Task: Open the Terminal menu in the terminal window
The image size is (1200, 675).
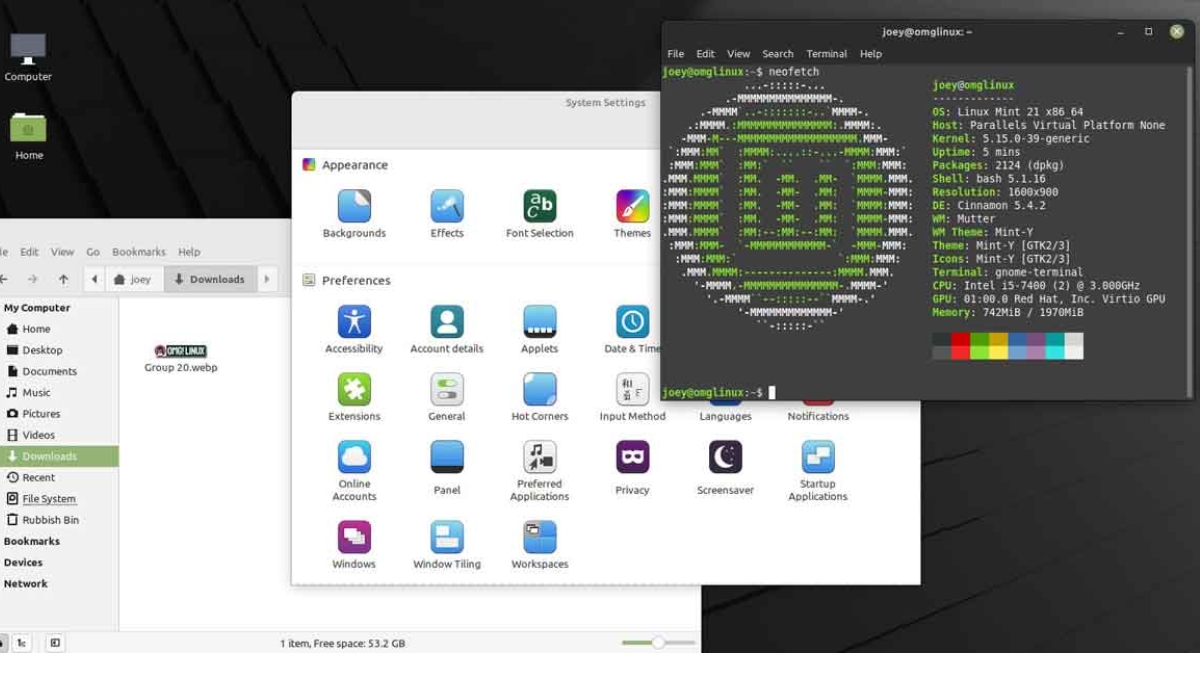Action: [826, 53]
